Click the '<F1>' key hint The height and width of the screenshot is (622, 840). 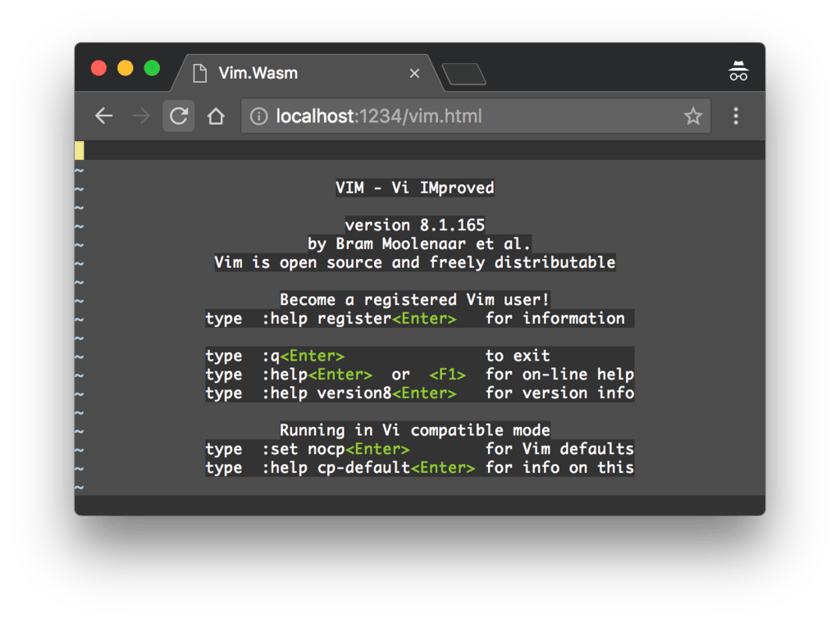[447, 374]
